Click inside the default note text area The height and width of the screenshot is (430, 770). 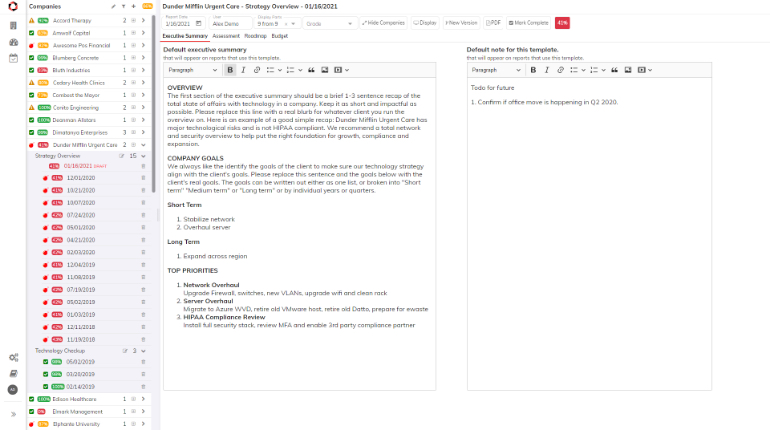[x=589, y=234]
